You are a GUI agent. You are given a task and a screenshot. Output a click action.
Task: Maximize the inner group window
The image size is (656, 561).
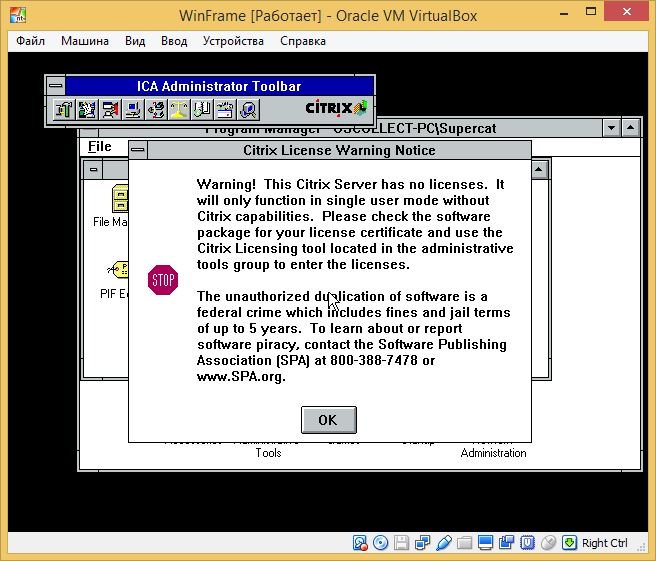(x=539, y=169)
